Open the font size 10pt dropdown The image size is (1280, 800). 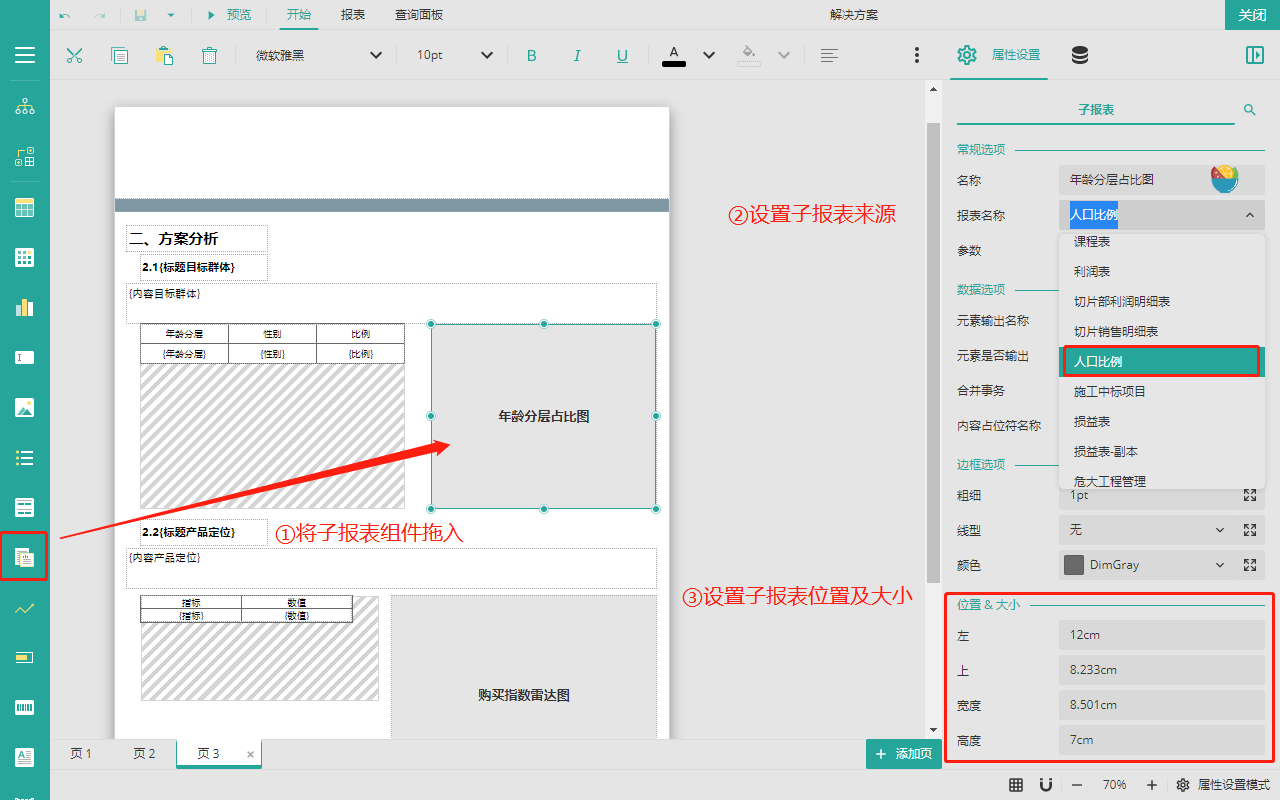[455, 55]
